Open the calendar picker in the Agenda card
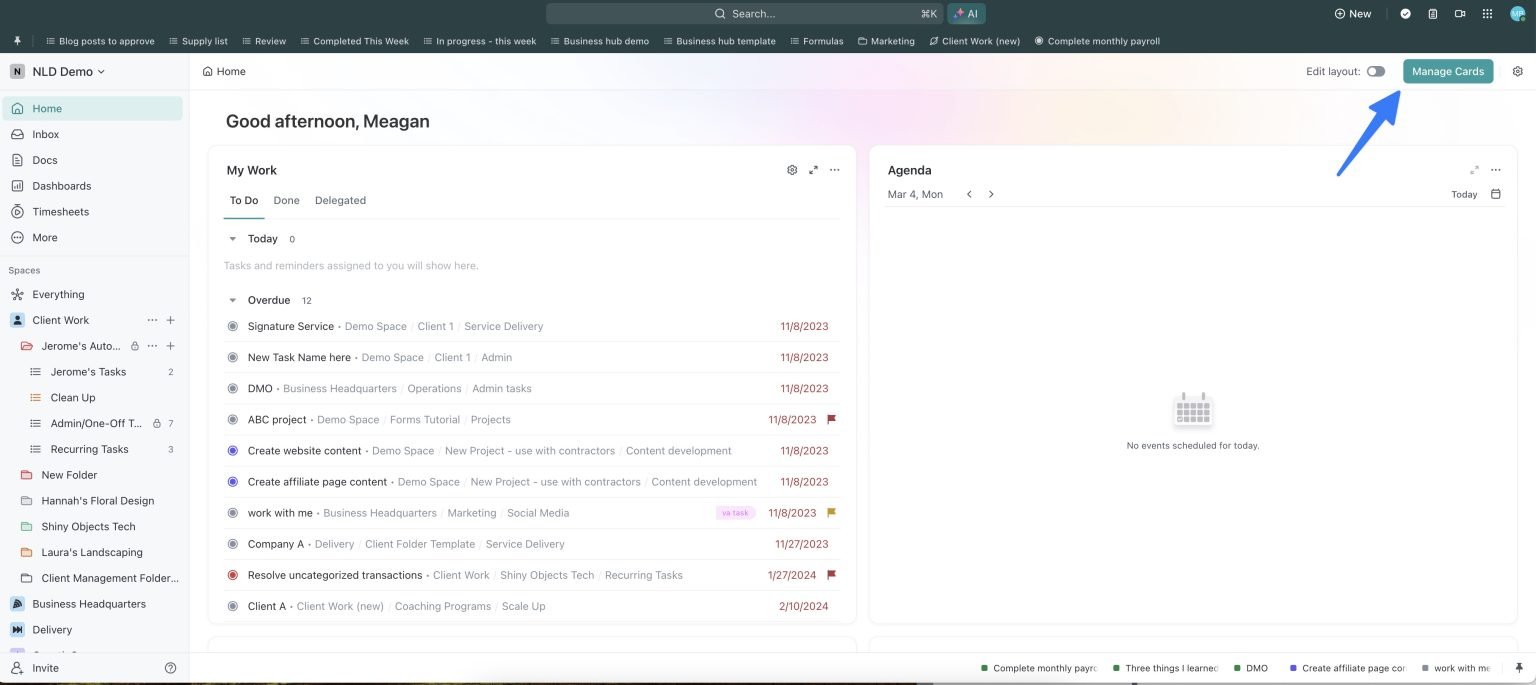 (1496, 193)
